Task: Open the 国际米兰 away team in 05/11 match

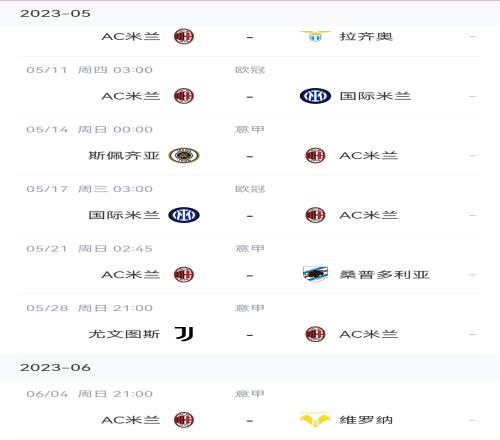Action: [375, 96]
